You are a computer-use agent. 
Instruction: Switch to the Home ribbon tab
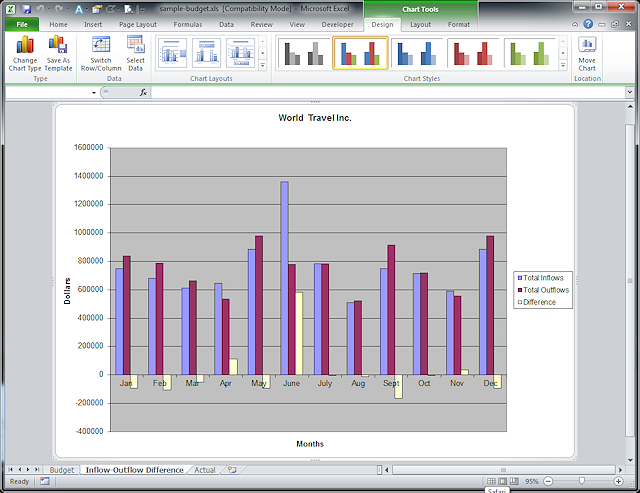[x=58, y=24]
